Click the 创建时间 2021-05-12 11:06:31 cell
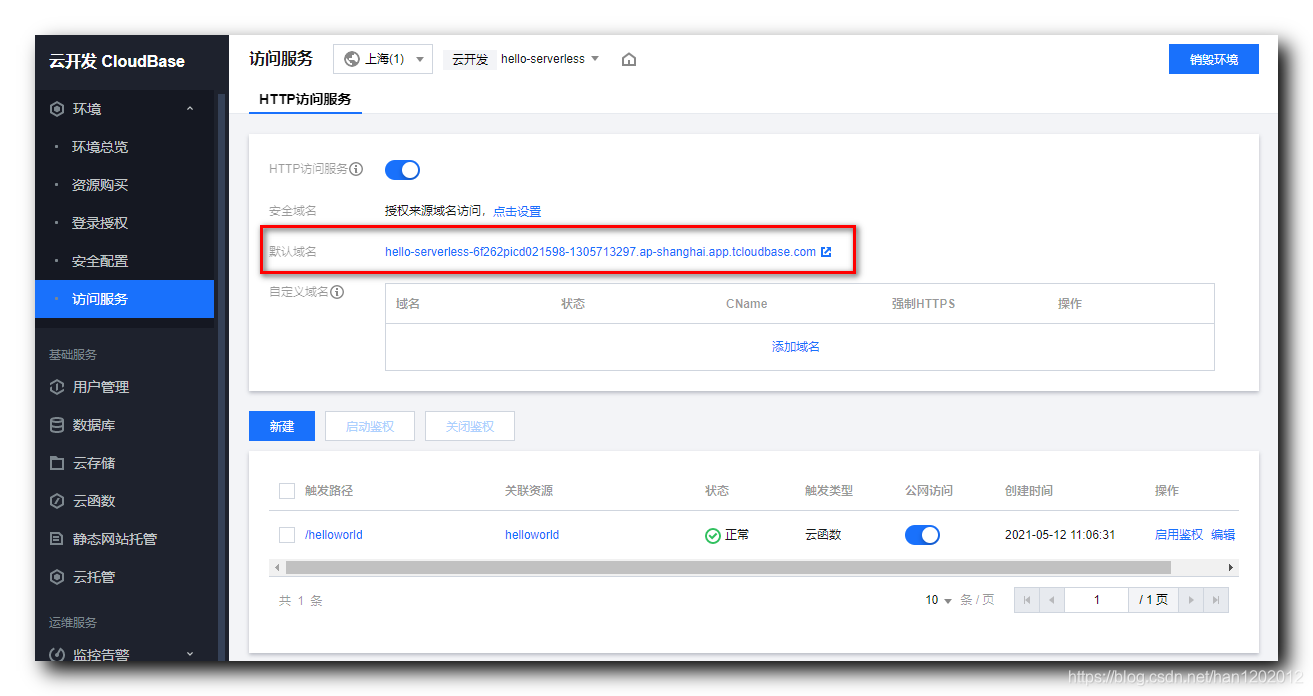Screen dimensions: 1313x696 (x=1060, y=535)
